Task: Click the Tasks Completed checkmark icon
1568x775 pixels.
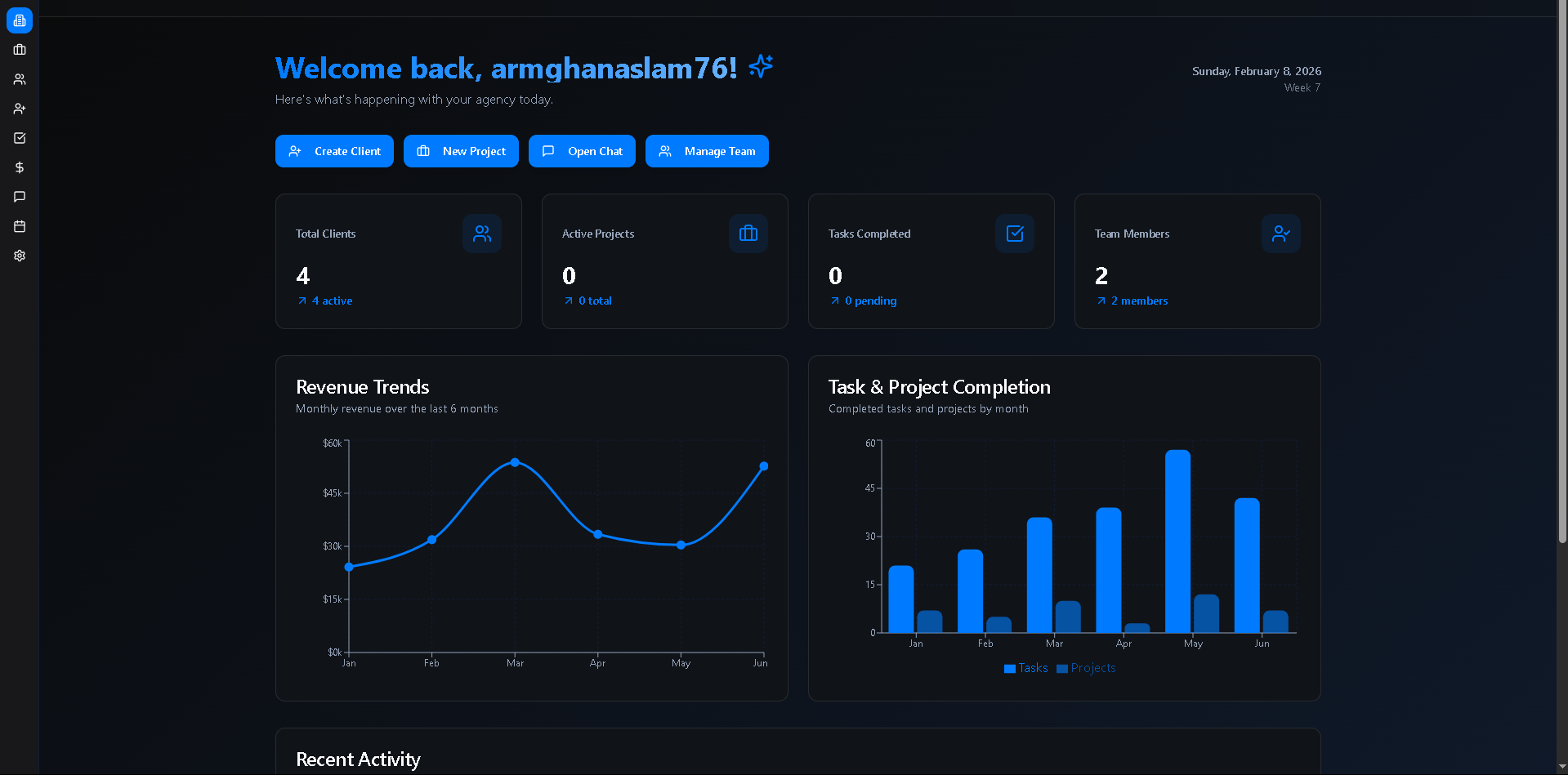Action: click(x=1014, y=234)
